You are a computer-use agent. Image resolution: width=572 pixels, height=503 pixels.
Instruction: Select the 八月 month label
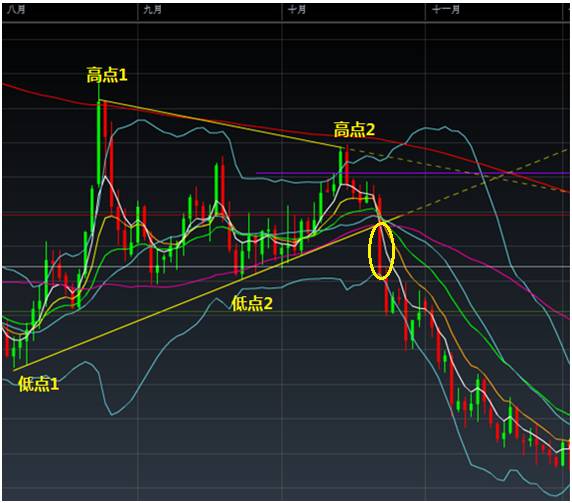tap(16, 9)
